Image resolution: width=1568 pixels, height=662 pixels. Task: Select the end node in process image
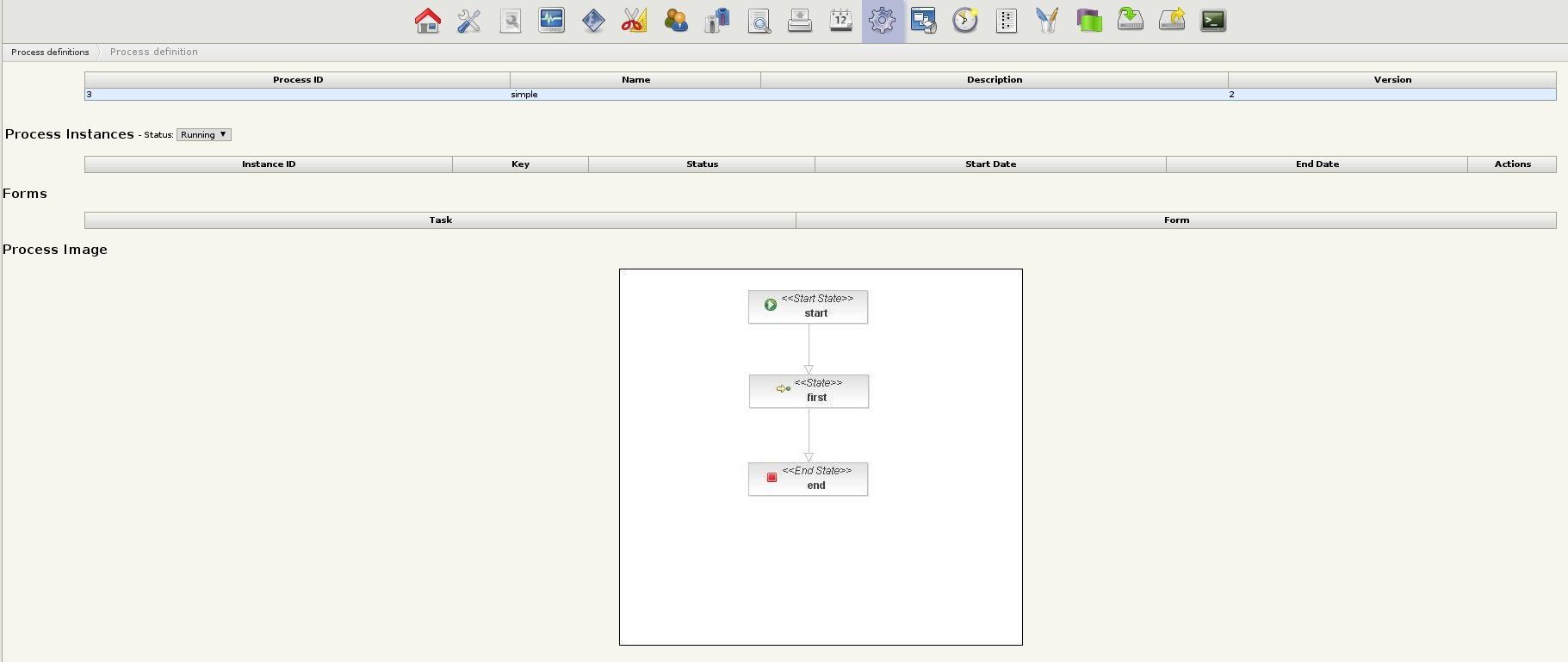coord(808,479)
